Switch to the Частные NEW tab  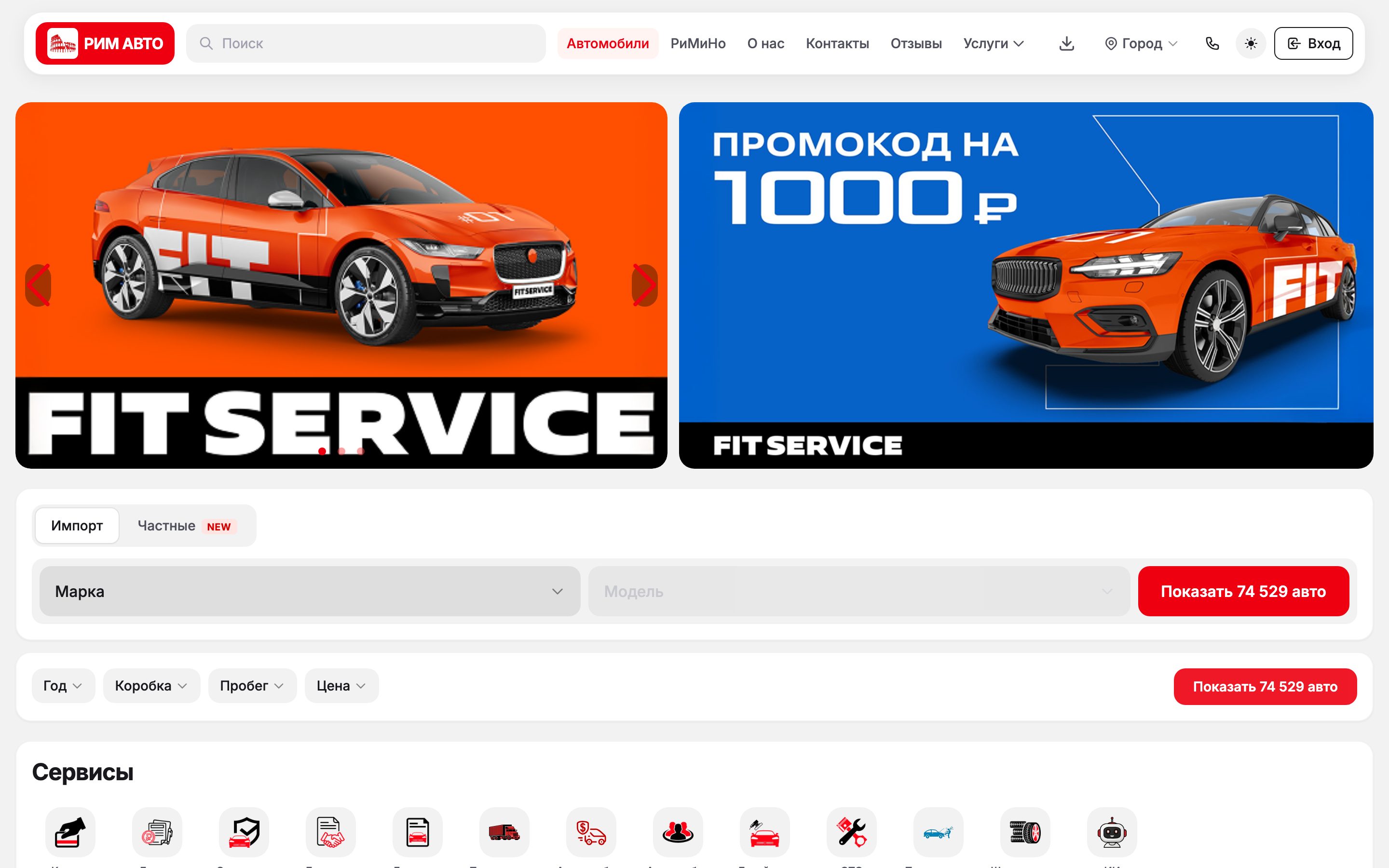click(x=187, y=526)
